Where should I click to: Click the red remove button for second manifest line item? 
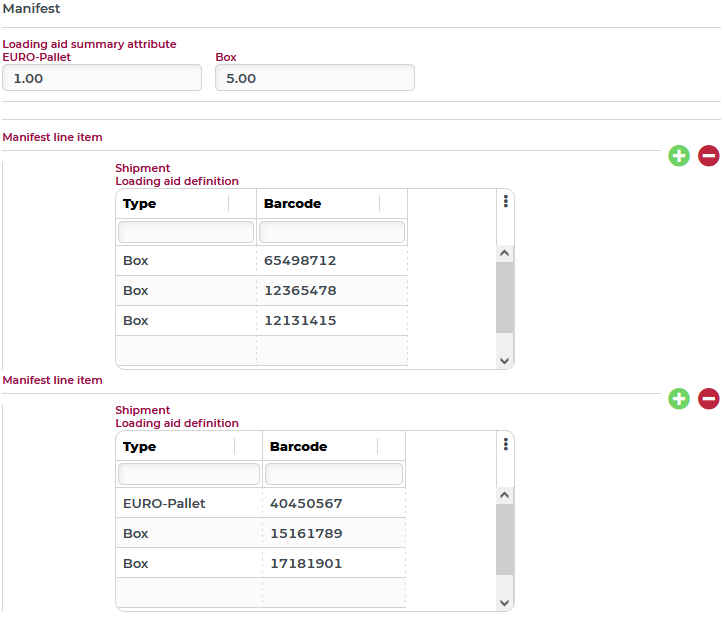tap(709, 399)
